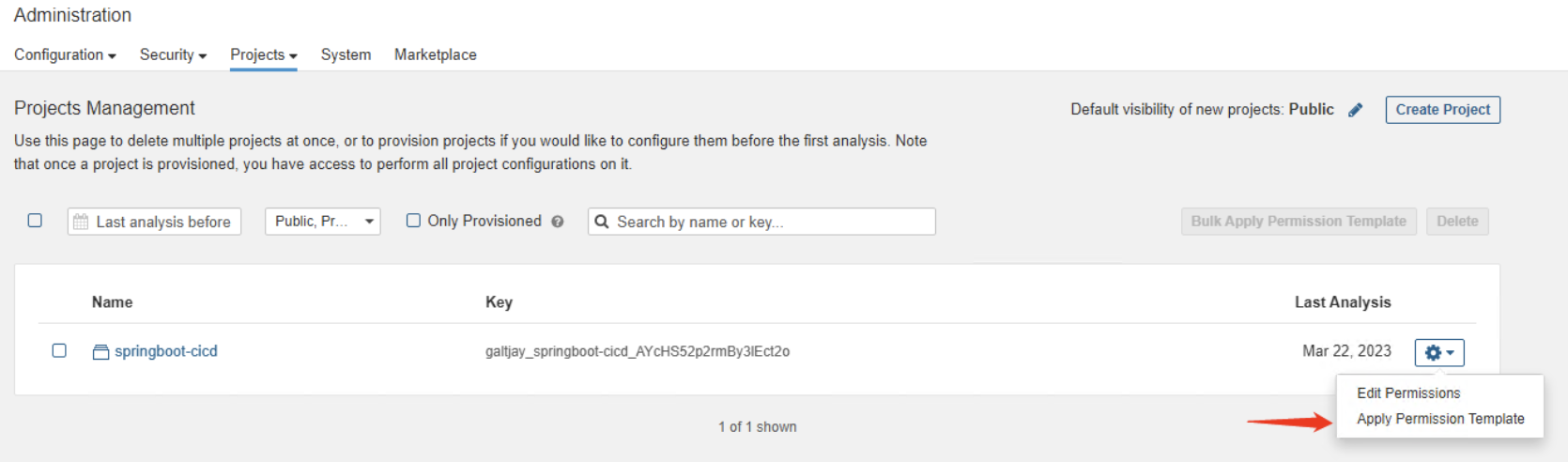Open the Projects menu in Administration
1568x462 pixels.
[x=264, y=54]
